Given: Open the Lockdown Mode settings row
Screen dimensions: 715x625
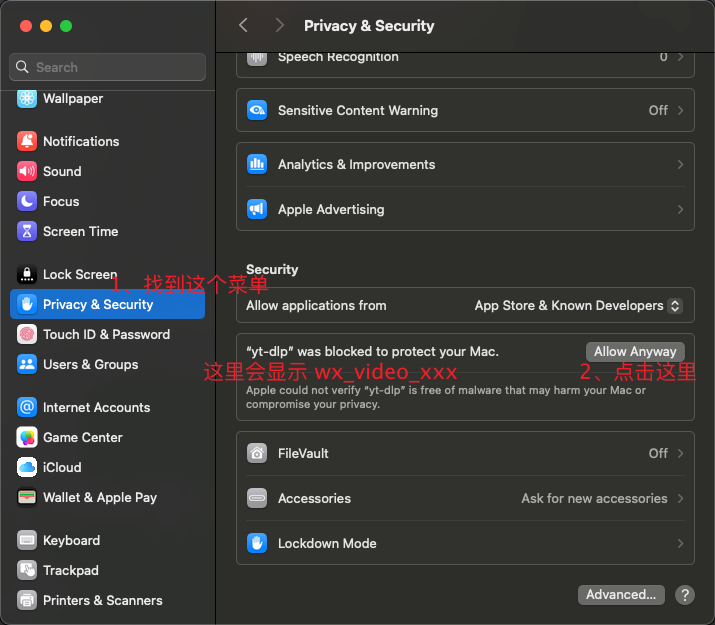Looking at the screenshot, I should (465, 543).
